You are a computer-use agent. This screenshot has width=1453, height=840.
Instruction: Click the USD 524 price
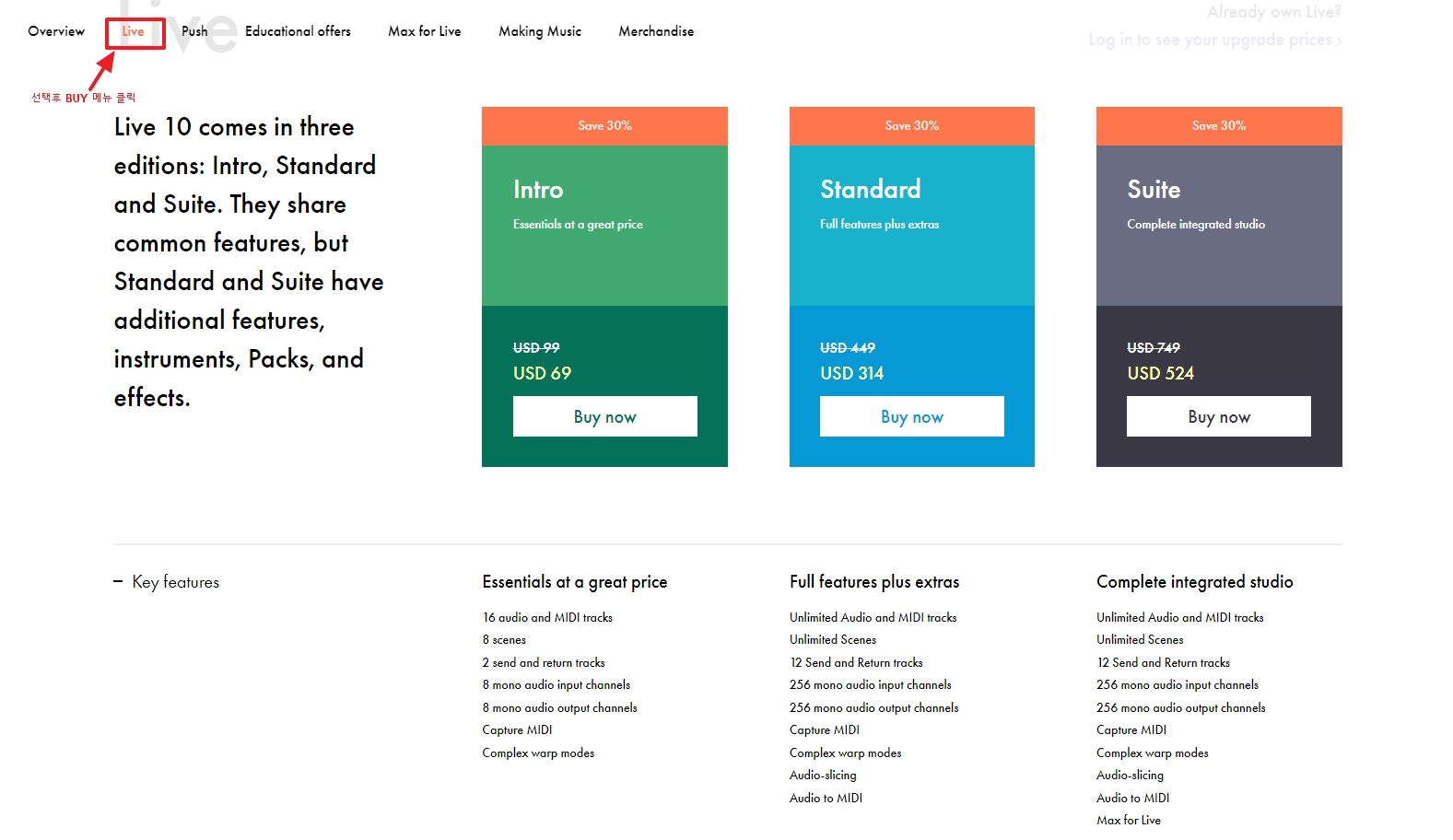pyautogui.click(x=1161, y=373)
